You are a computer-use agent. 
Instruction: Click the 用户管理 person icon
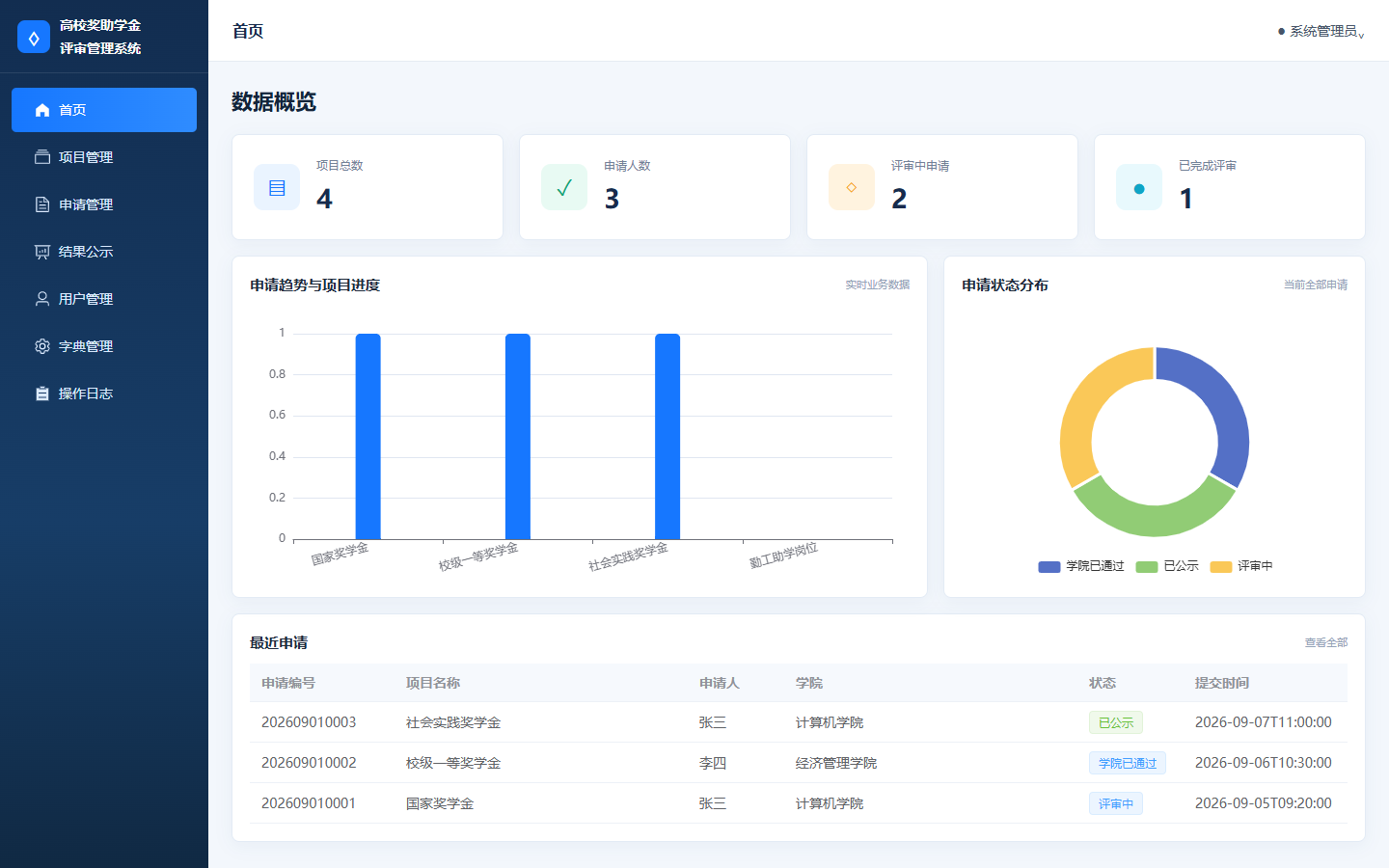coord(42,299)
